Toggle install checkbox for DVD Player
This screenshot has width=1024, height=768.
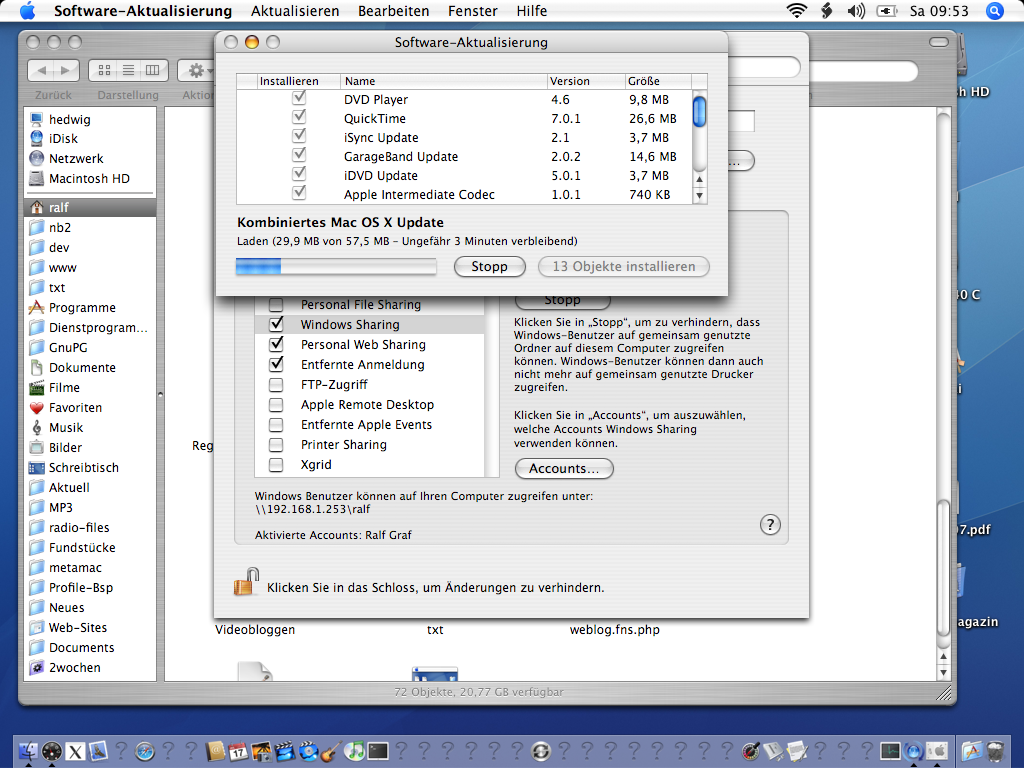coord(299,98)
